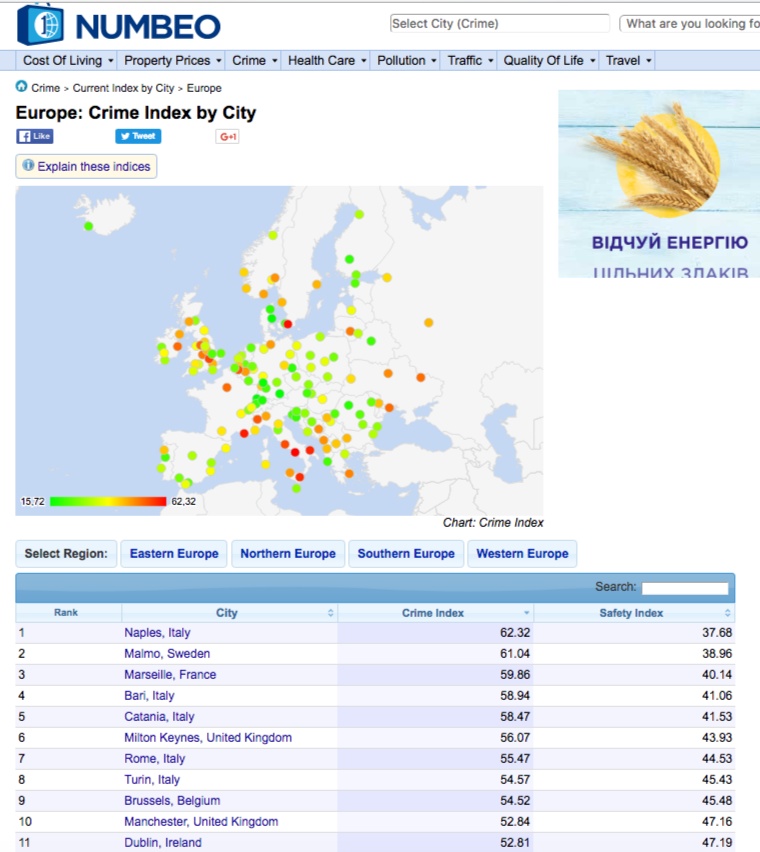Sort table by City column arrows
The height and width of the screenshot is (852, 760).
pyautogui.click(x=330, y=613)
